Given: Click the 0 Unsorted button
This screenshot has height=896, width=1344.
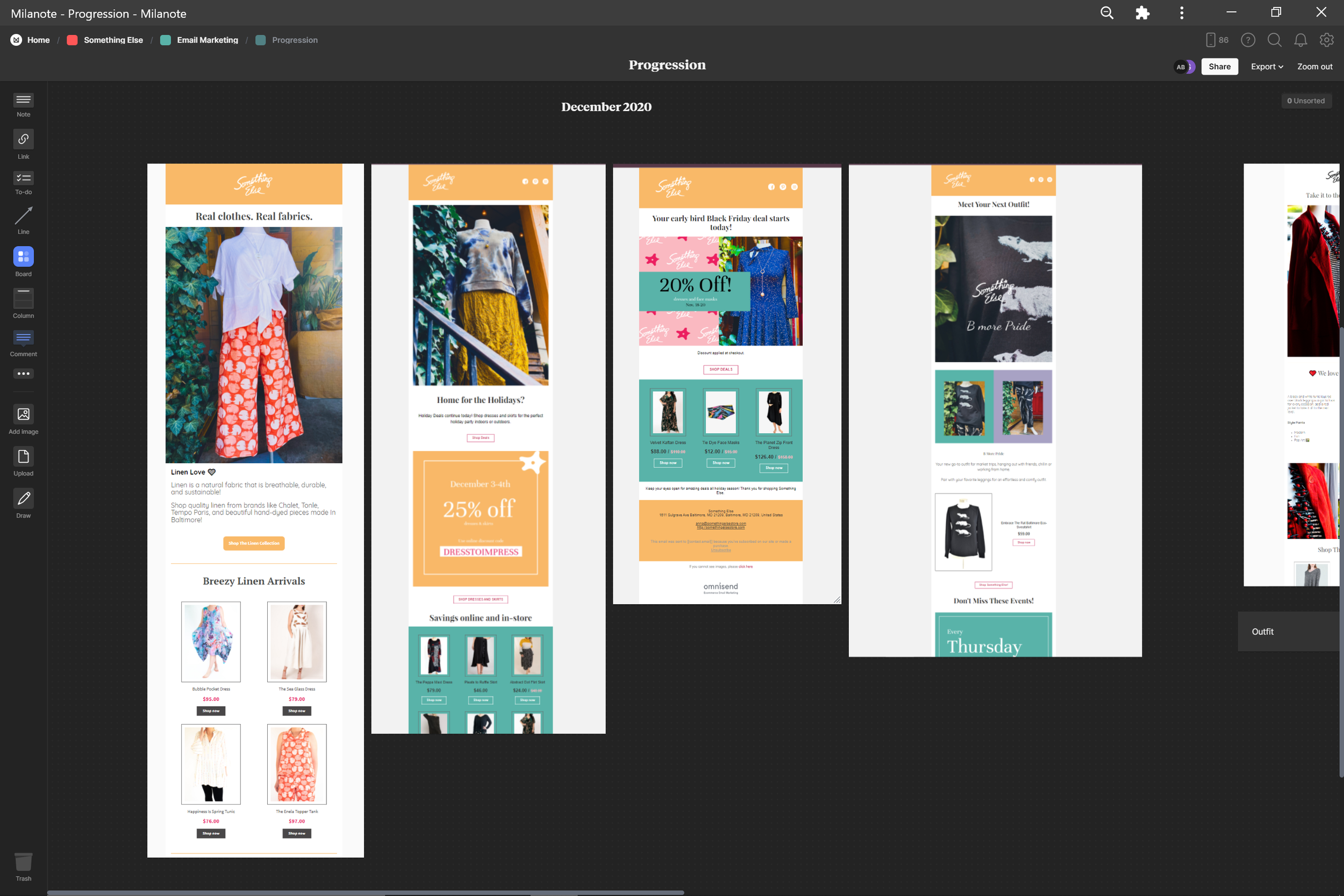Looking at the screenshot, I should [1306, 101].
